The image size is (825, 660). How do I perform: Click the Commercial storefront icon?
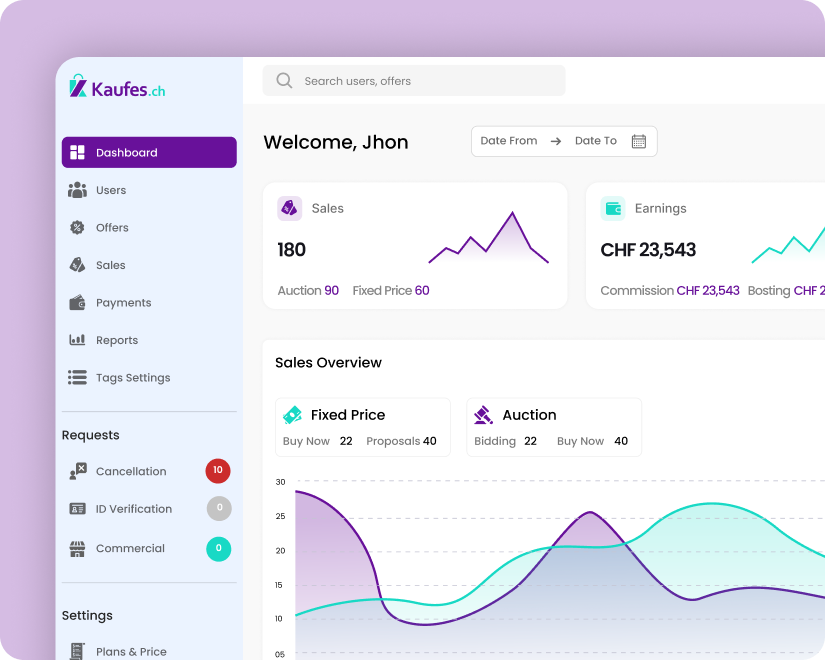pos(77,548)
